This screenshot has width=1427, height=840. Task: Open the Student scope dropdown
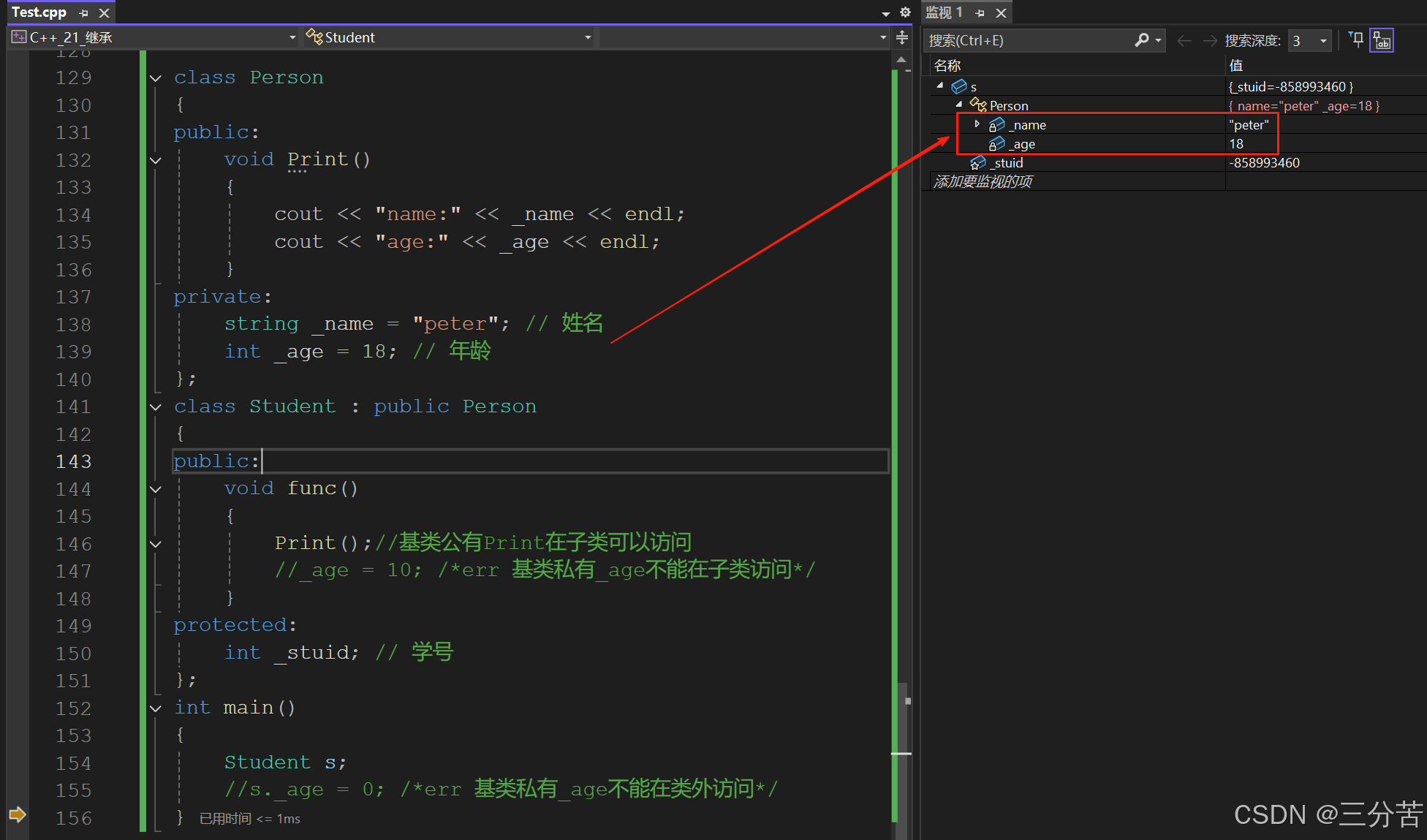pyautogui.click(x=588, y=37)
